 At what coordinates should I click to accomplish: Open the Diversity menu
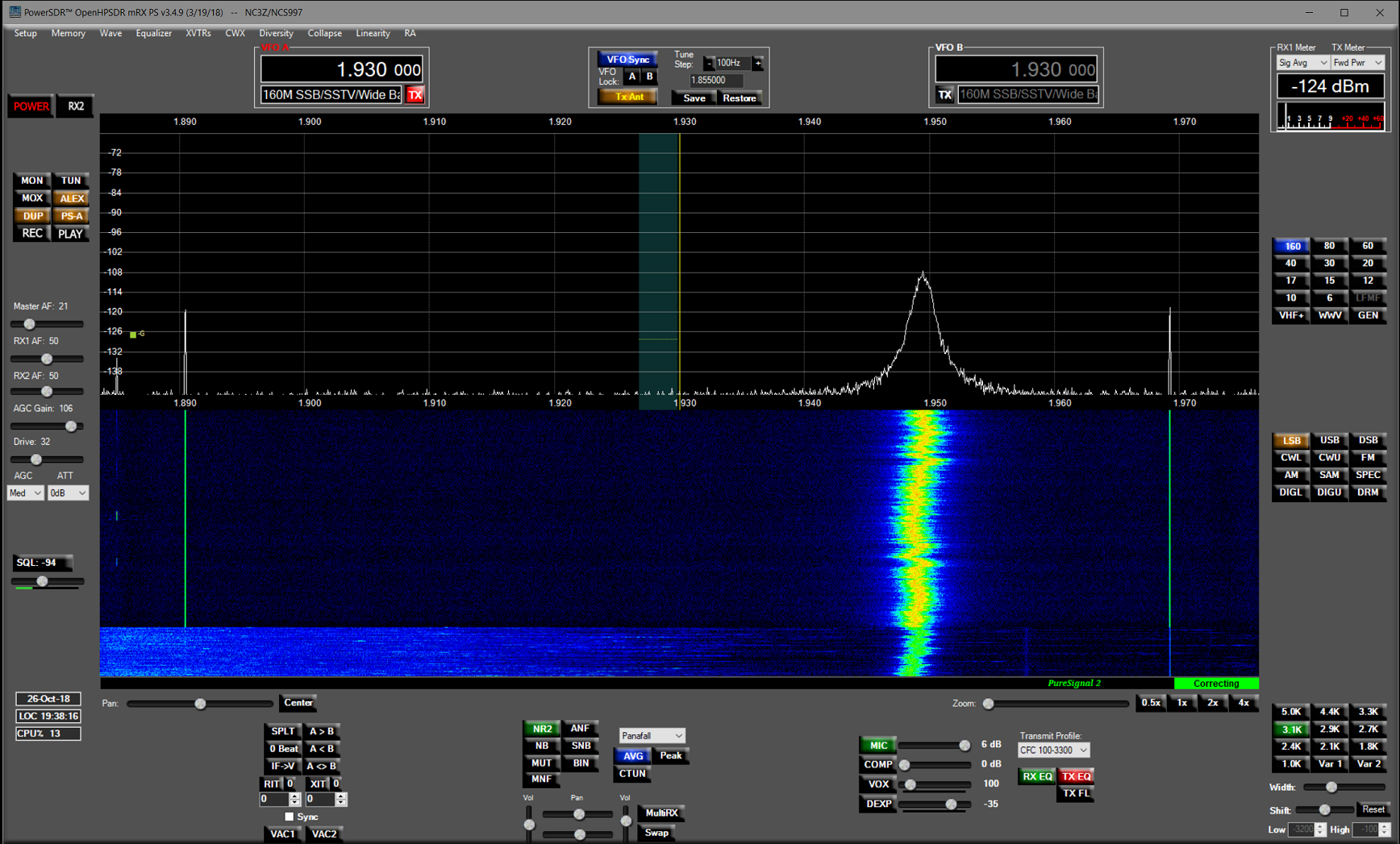(276, 33)
